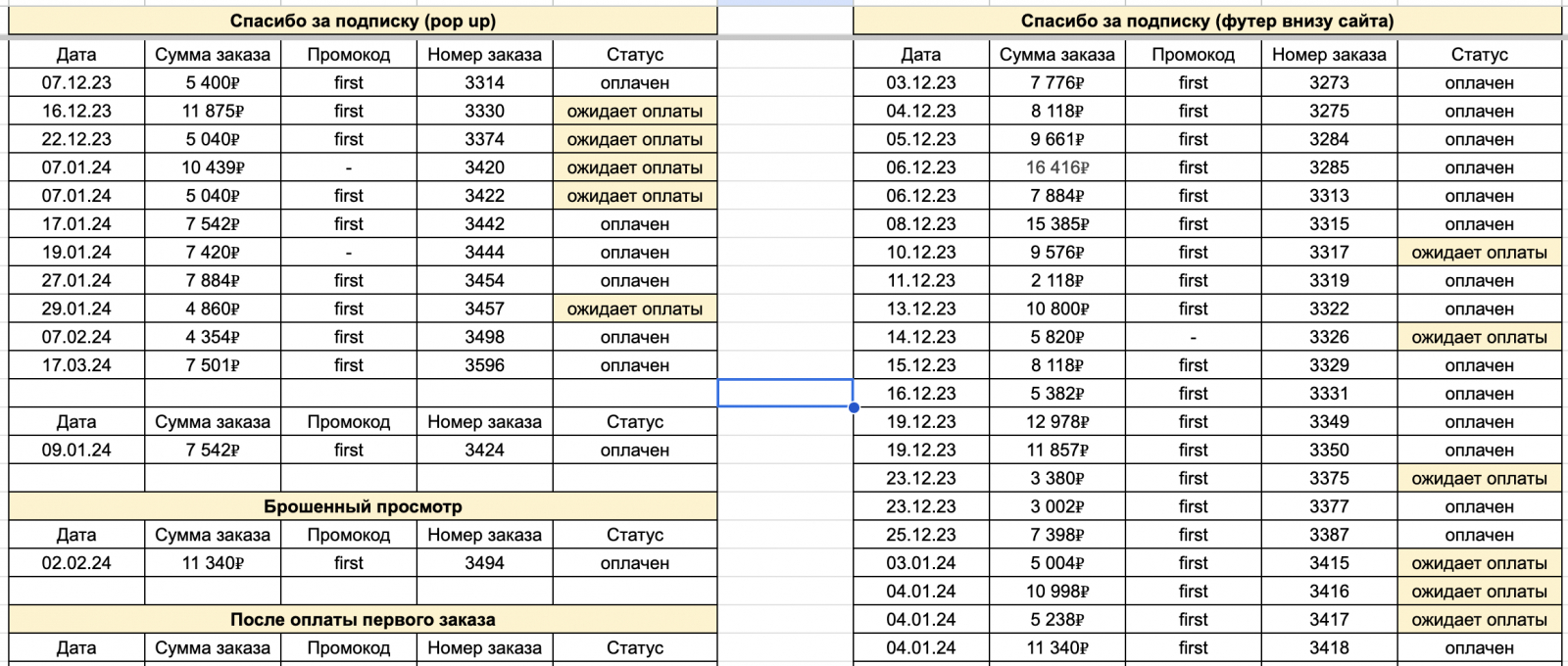Click date cell 17.03.24
Screen dimensions: 1568x666
76,365
